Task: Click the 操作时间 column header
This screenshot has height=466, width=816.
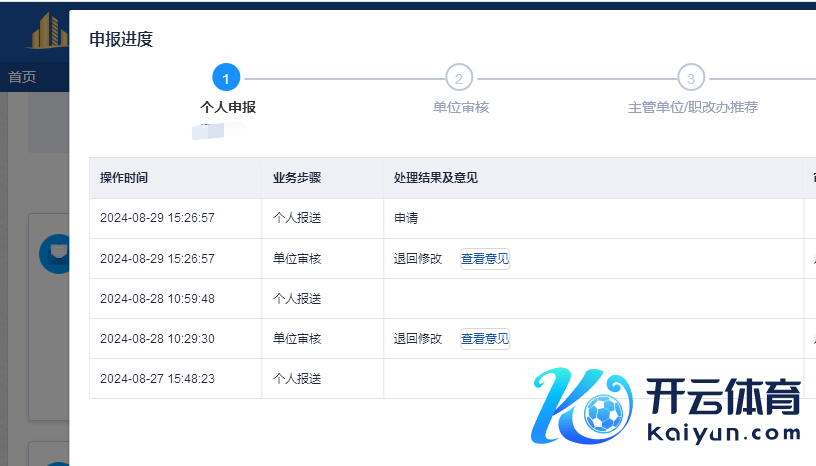Action: point(124,178)
